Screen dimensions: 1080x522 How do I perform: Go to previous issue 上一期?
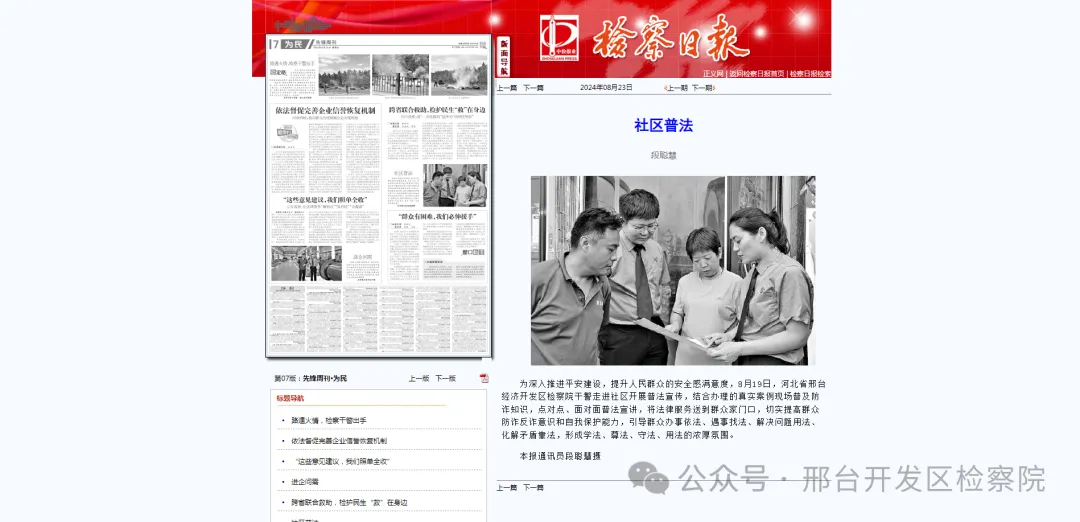point(676,88)
